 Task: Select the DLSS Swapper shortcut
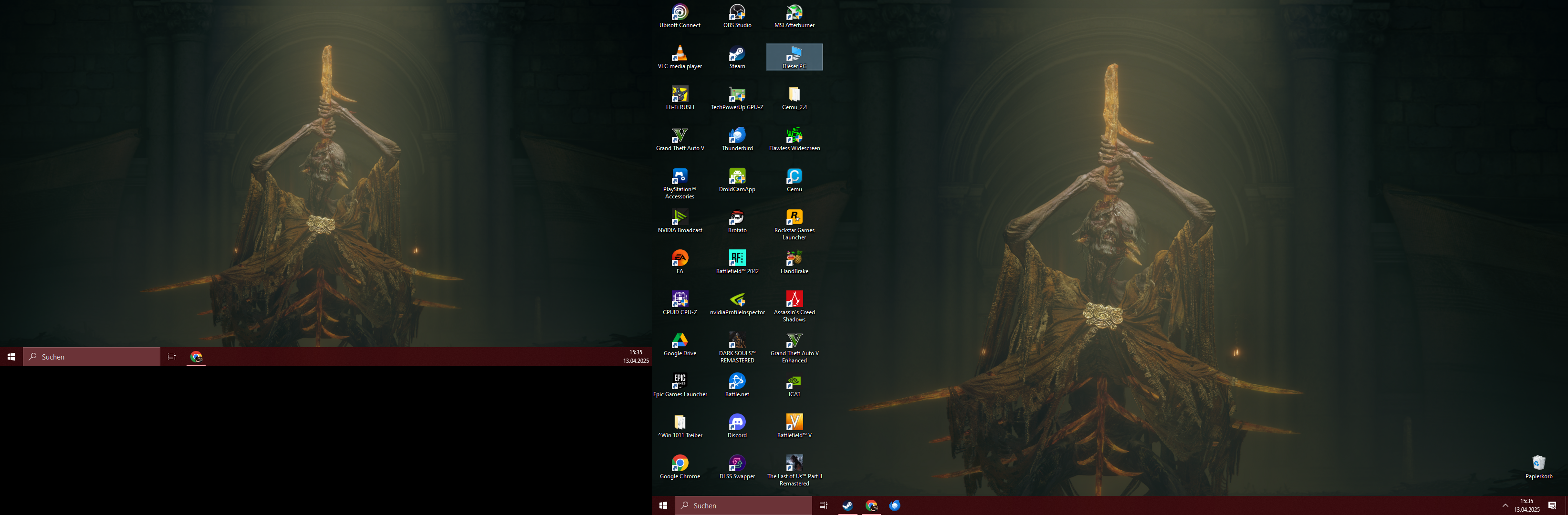tap(737, 464)
